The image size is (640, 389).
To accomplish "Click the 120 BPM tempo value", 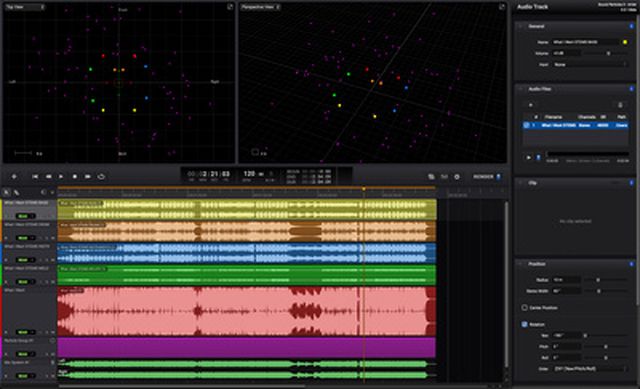I will click(249, 174).
